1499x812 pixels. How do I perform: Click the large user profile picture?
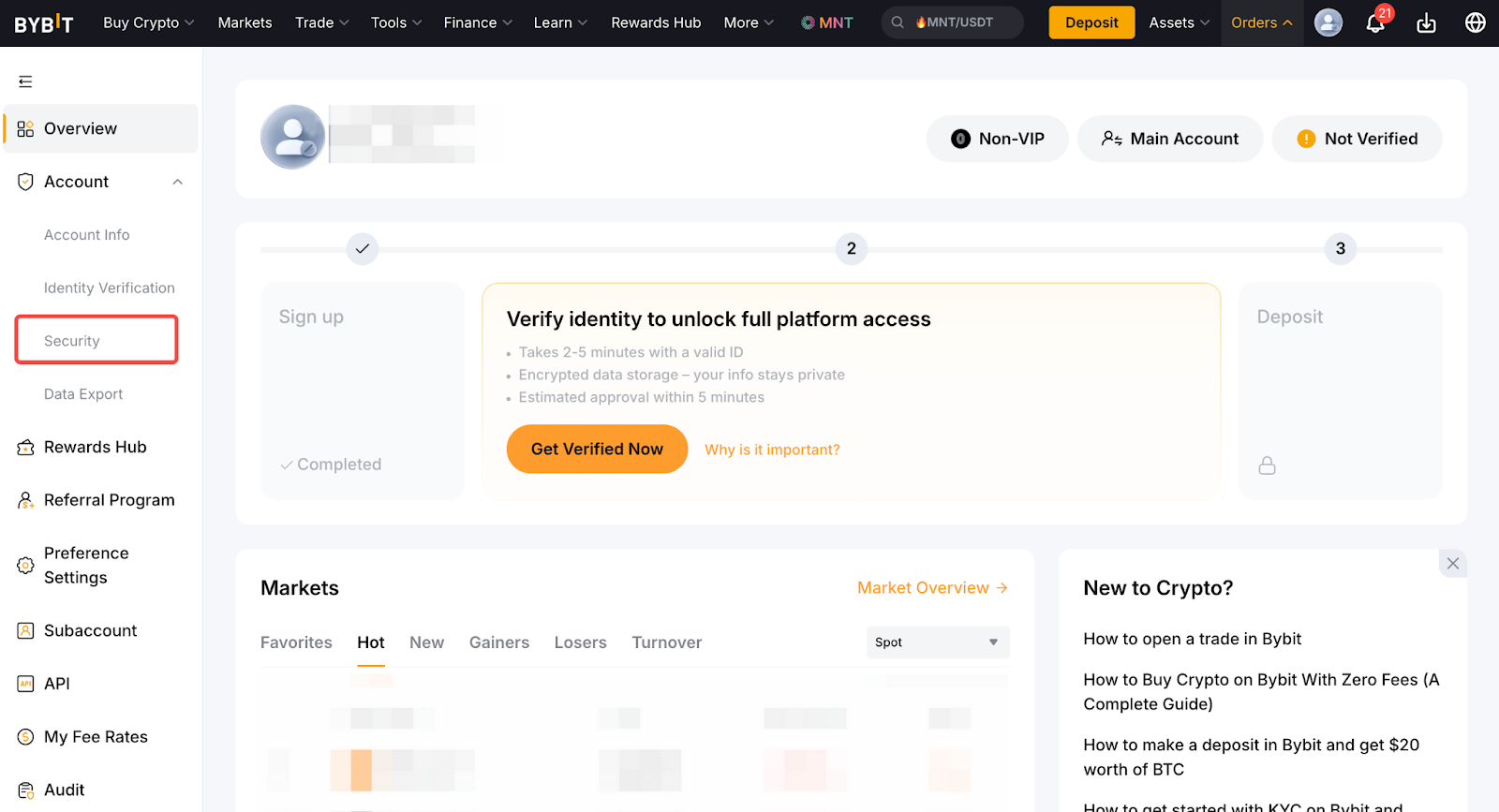pyautogui.click(x=293, y=138)
